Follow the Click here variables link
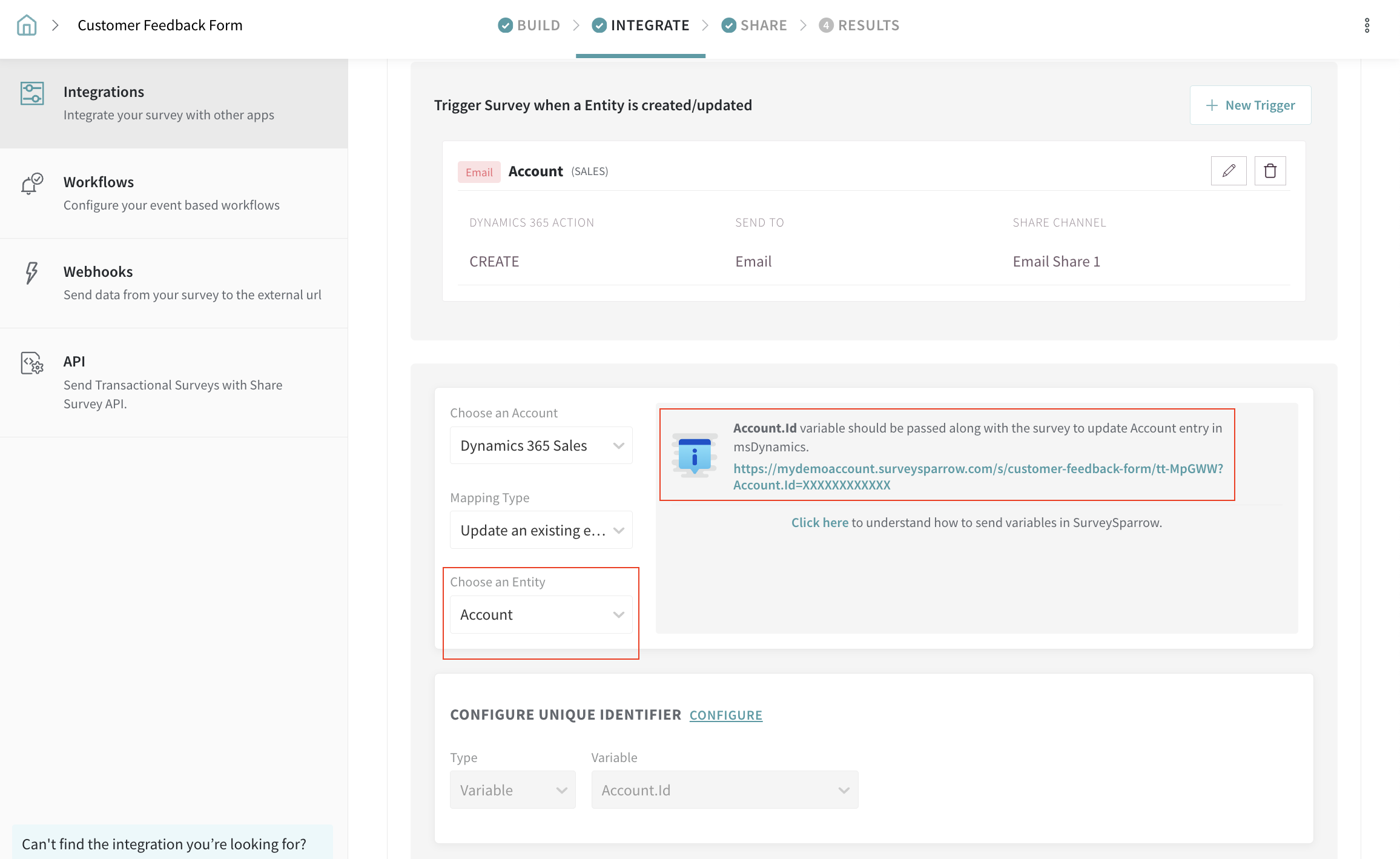The height and width of the screenshot is (859, 1400). 819,523
